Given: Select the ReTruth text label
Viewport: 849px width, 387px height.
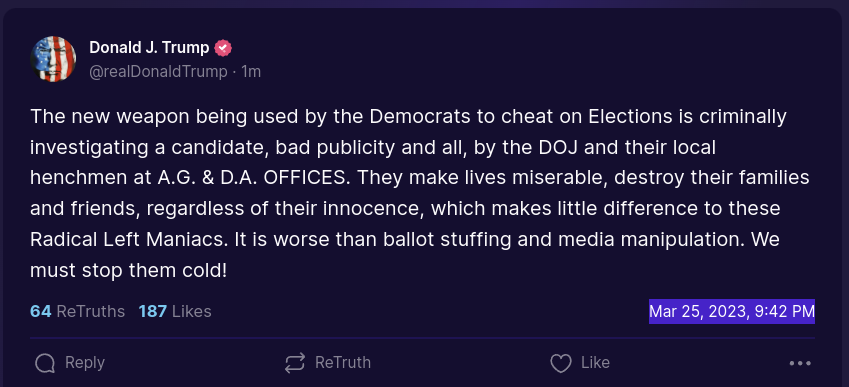Looking at the screenshot, I should tap(343, 363).
